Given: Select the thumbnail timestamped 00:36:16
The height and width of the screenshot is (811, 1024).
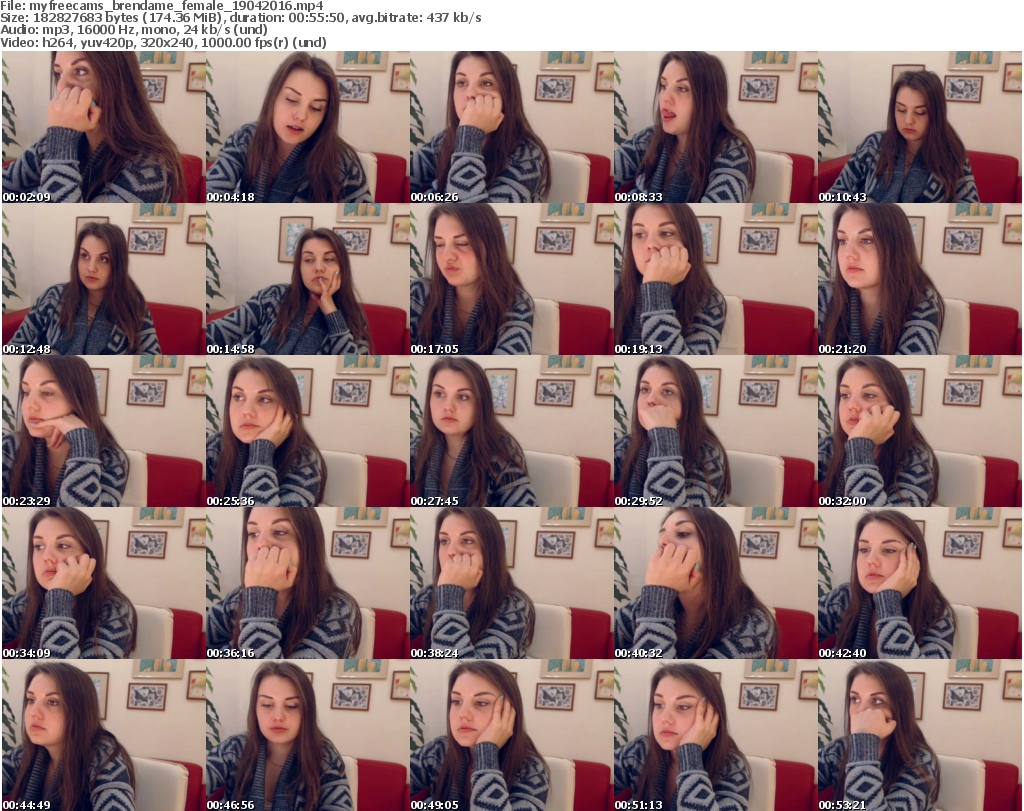Looking at the screenshot, I should tap(308, 583).
